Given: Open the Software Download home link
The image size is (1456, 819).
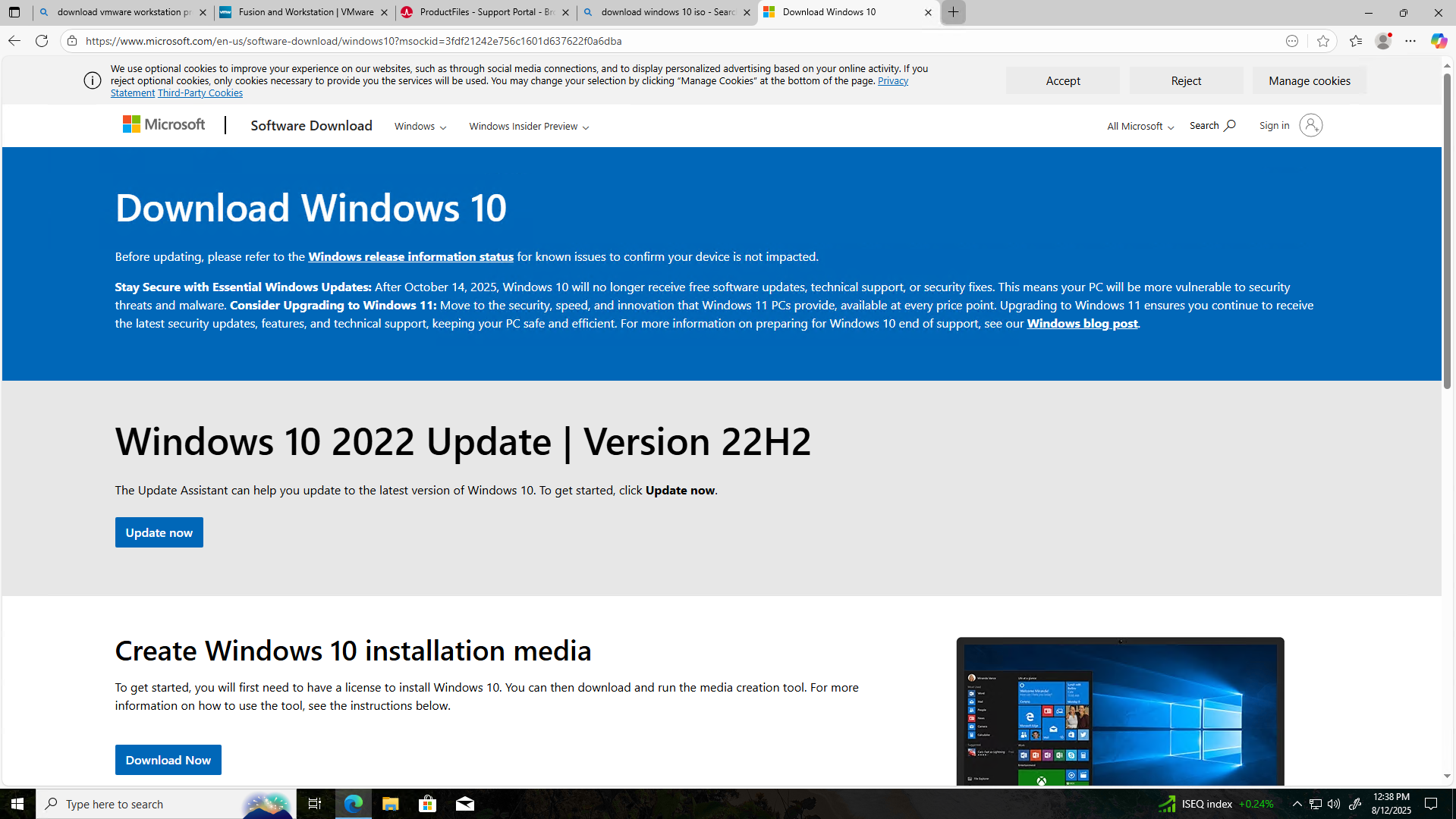Looking at the screenshot, I should [x=311, y=126].
